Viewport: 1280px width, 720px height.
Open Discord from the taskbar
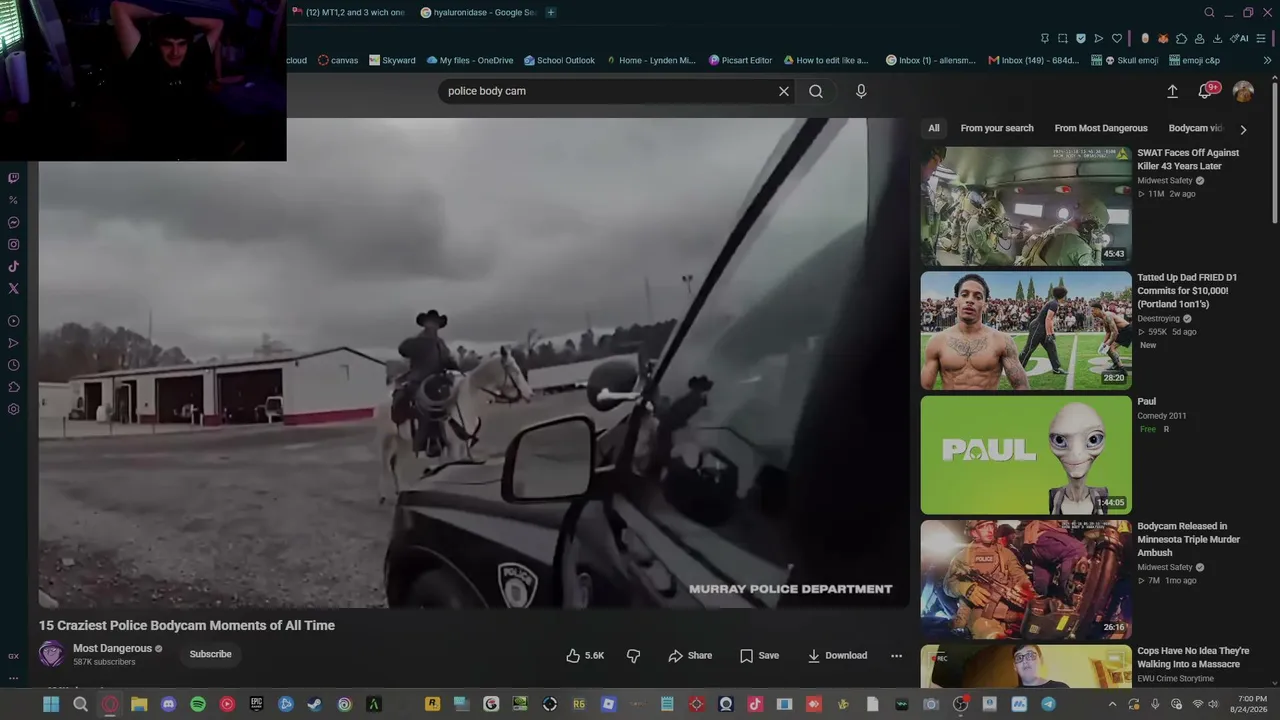pyautogui.click(x=168, y=704)
